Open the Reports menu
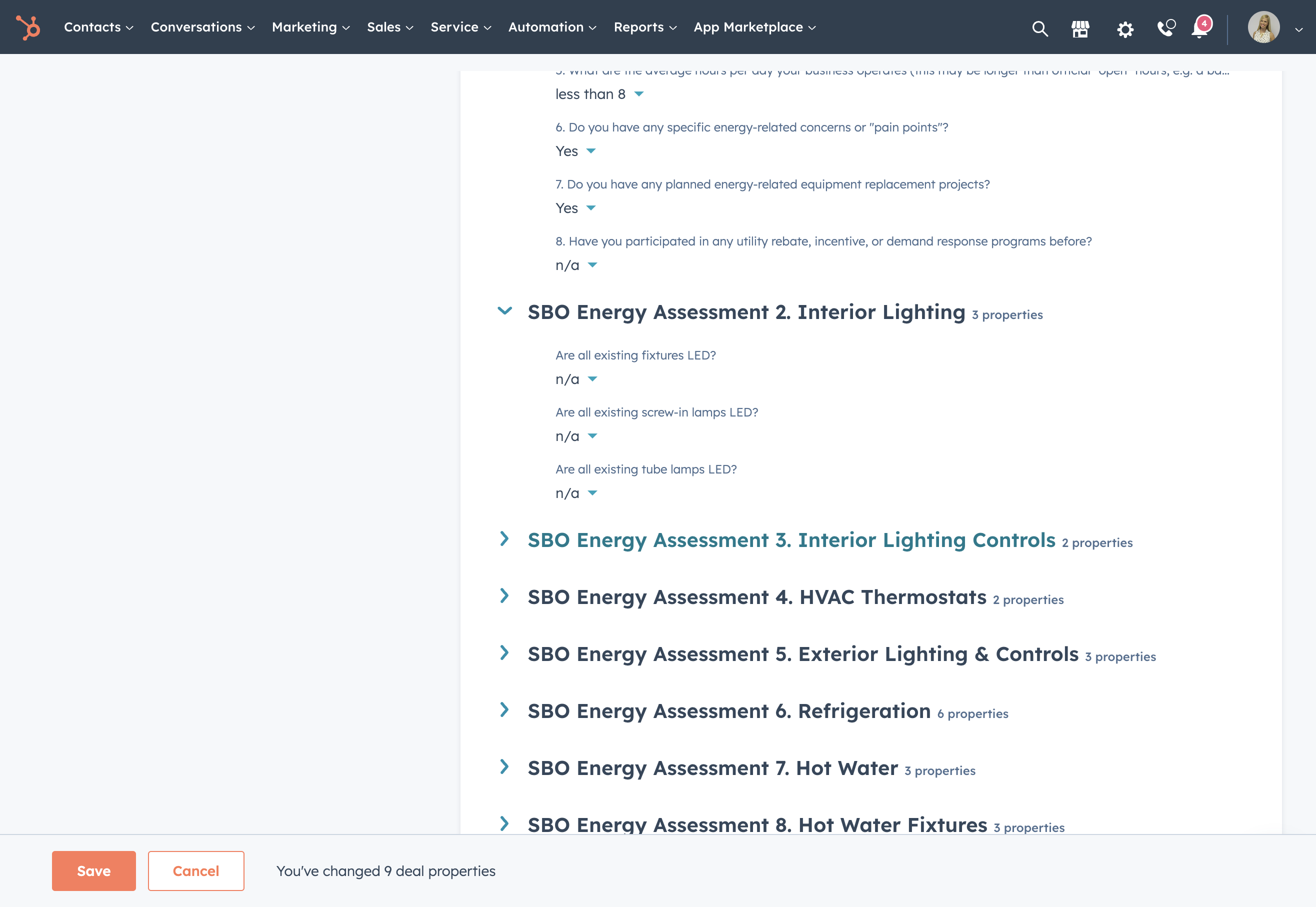 (645, 27)
